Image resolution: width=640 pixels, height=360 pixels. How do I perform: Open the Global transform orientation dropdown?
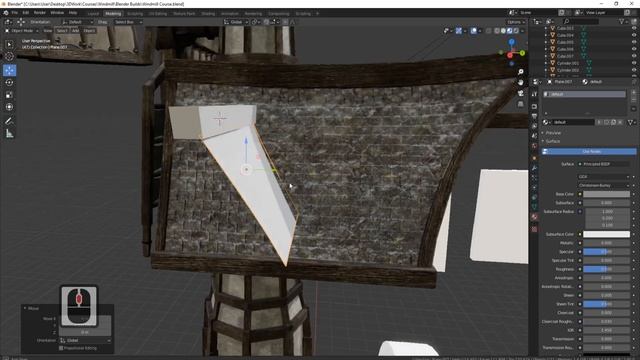click(236, 22)
